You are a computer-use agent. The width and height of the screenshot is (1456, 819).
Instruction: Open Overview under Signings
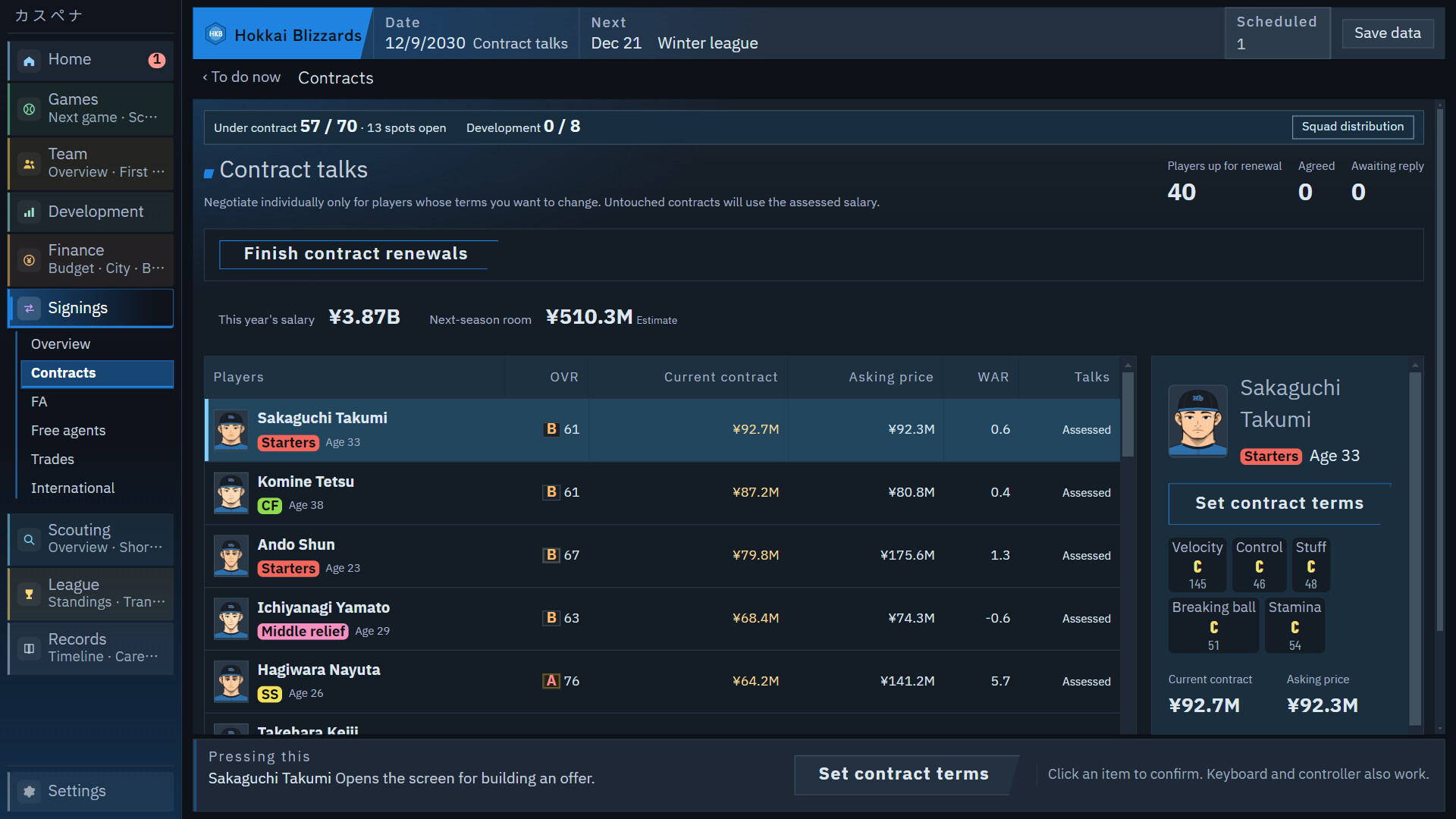[61, 344]
